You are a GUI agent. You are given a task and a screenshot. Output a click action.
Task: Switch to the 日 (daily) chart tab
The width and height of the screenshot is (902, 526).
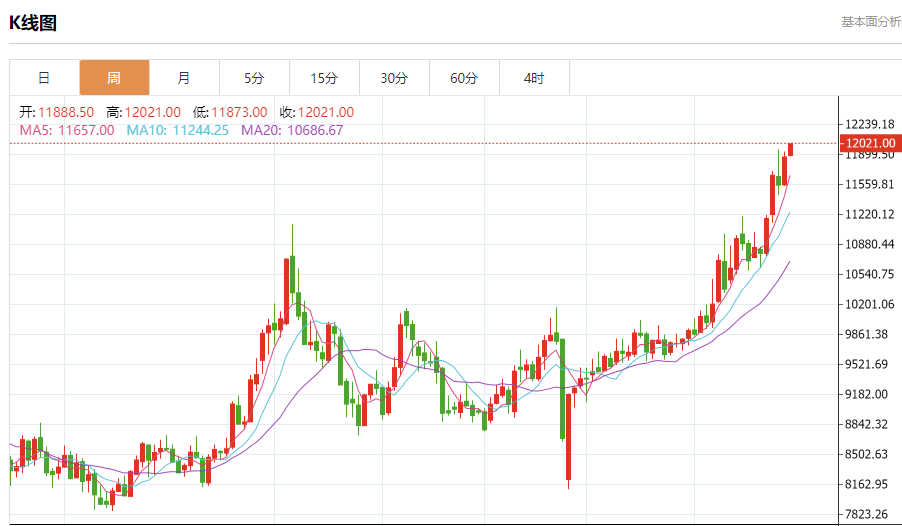tap(44, 78)
